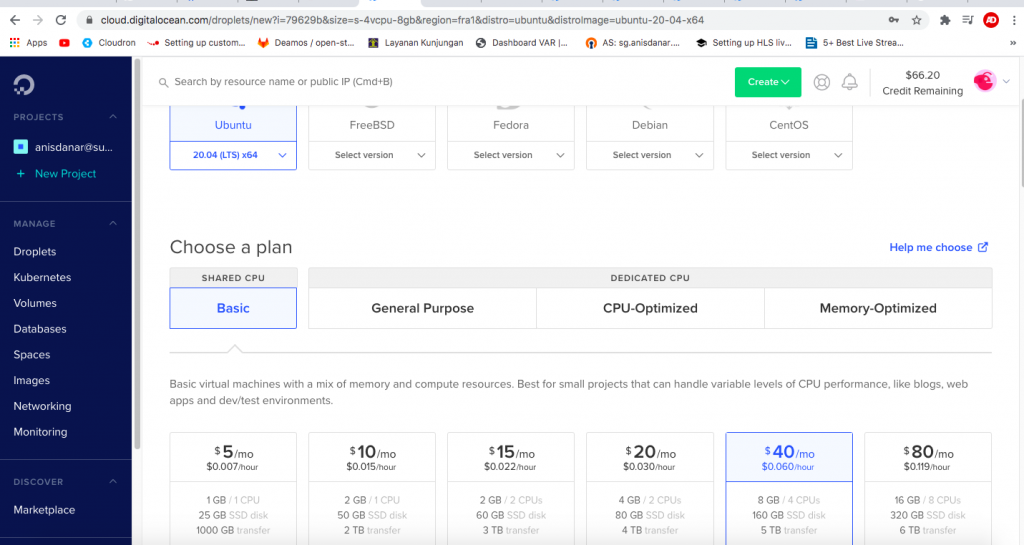
Task: Open the browser extensions puzzle icon
Action: (x=945, y=20)
